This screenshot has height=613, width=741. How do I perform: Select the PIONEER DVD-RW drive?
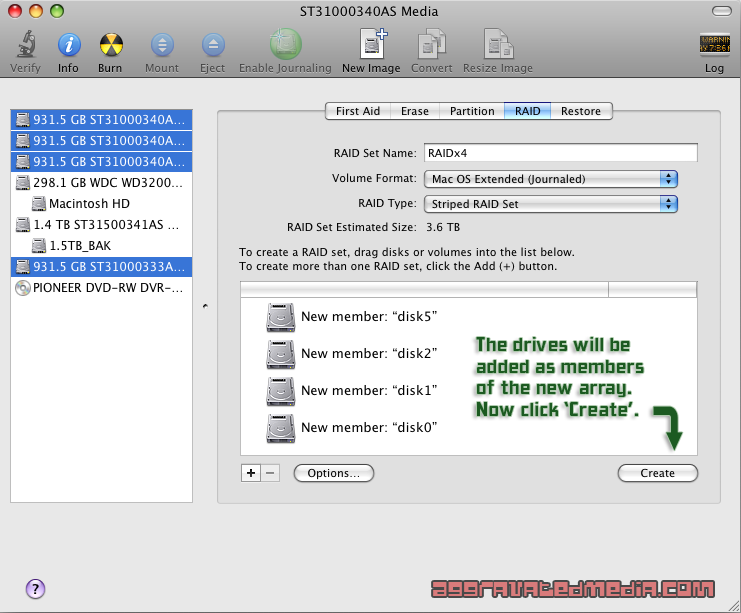(101, 288)
